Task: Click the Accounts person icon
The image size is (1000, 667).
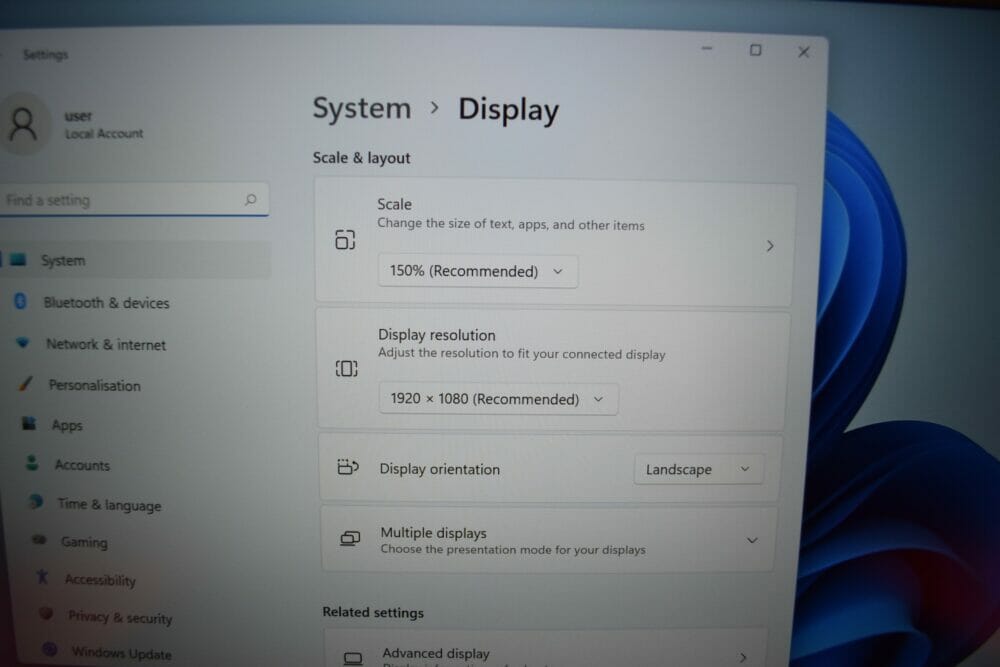Action: [32, 463]
